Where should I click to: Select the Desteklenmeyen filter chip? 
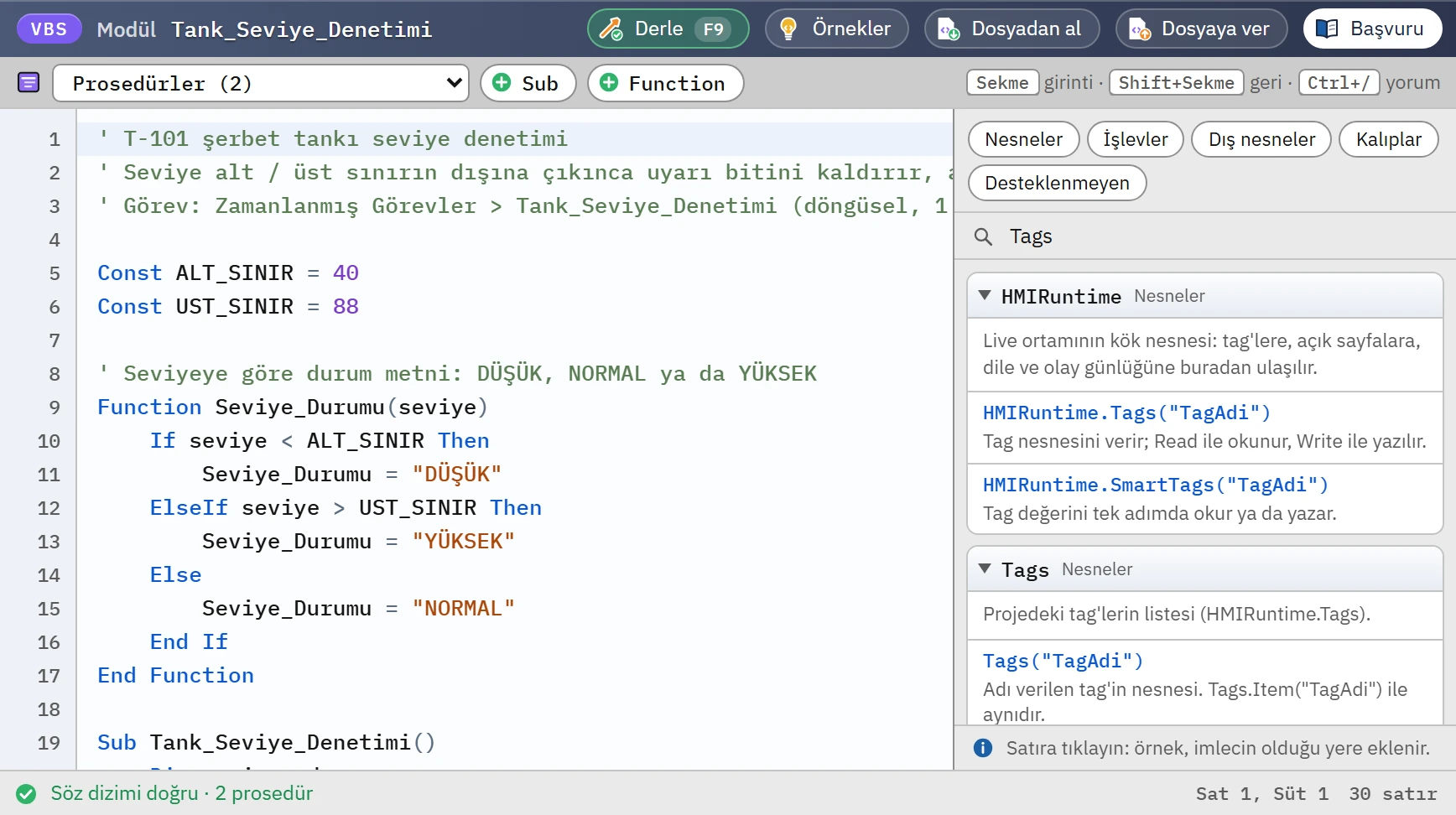click(x=1057, y=183)
